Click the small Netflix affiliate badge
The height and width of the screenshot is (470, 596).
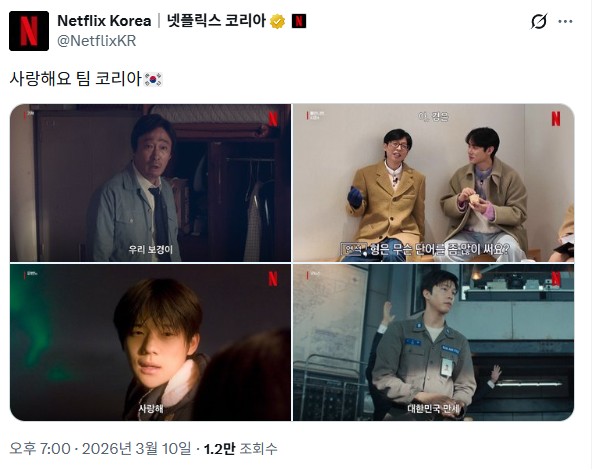point(299,21)
